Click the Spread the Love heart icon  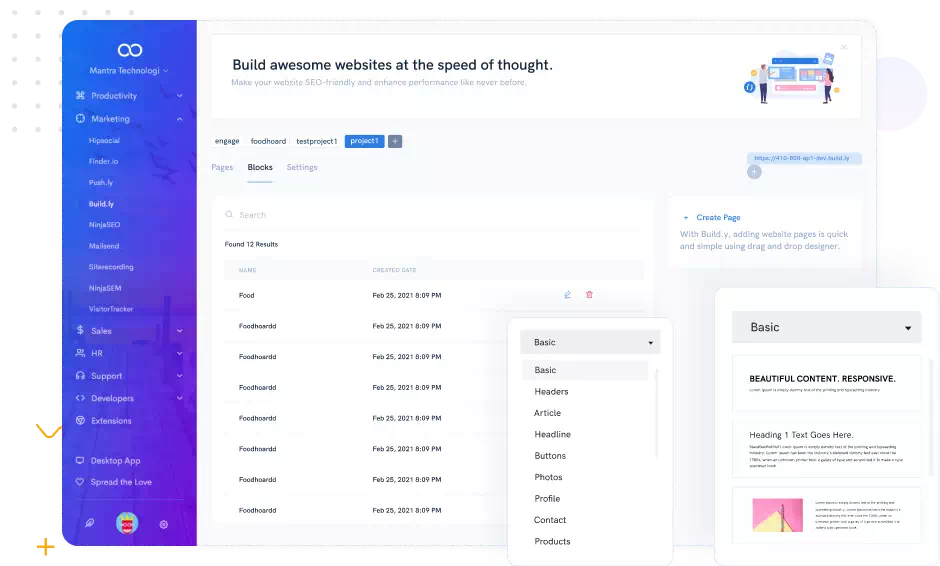tap(80, 481)
